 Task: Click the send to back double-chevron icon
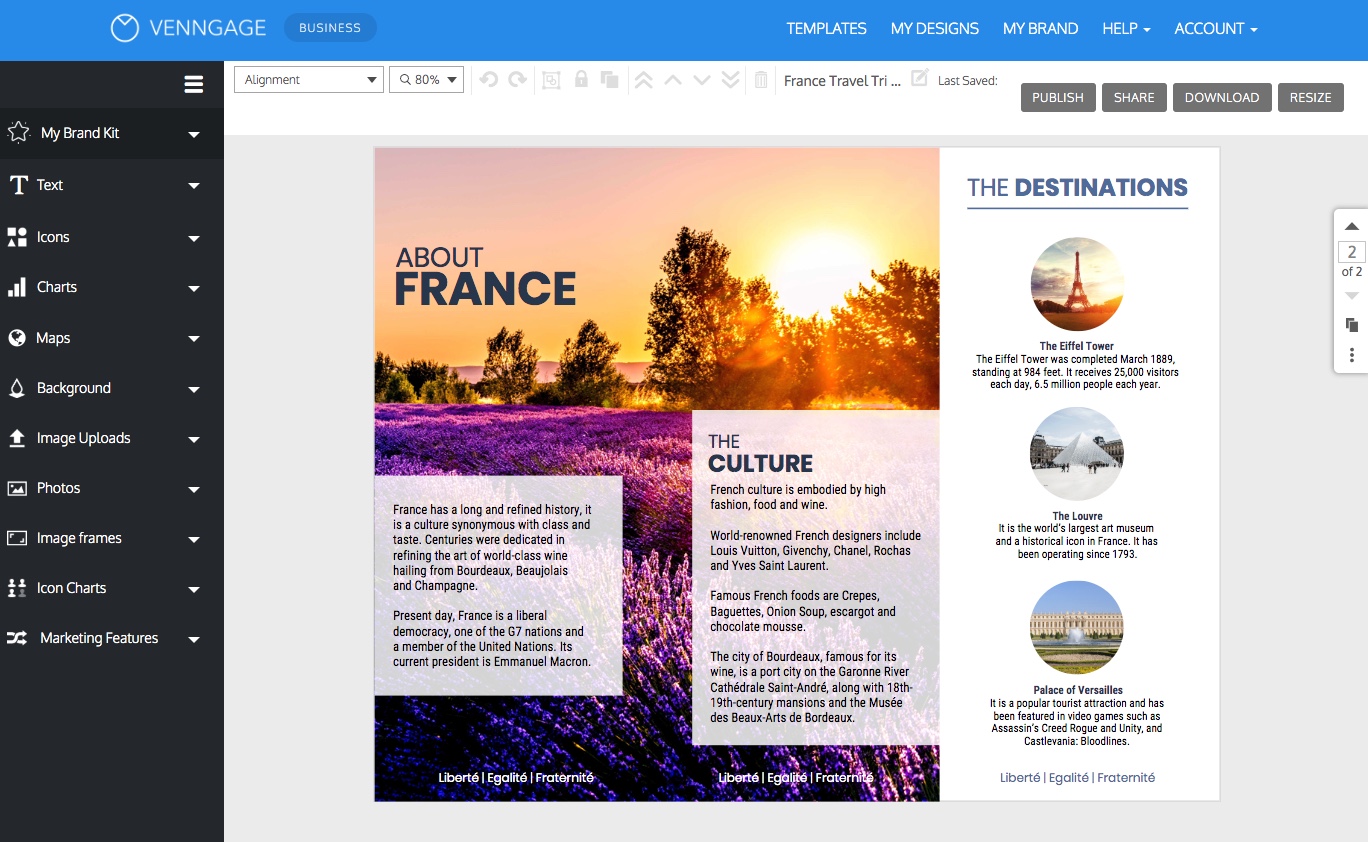pos(731,80)
